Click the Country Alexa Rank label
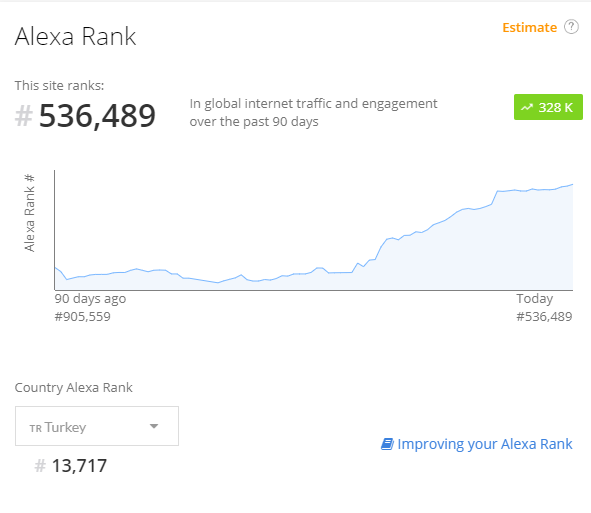The image size is (591, 513). pyautogui.click(x=73, y=387)
